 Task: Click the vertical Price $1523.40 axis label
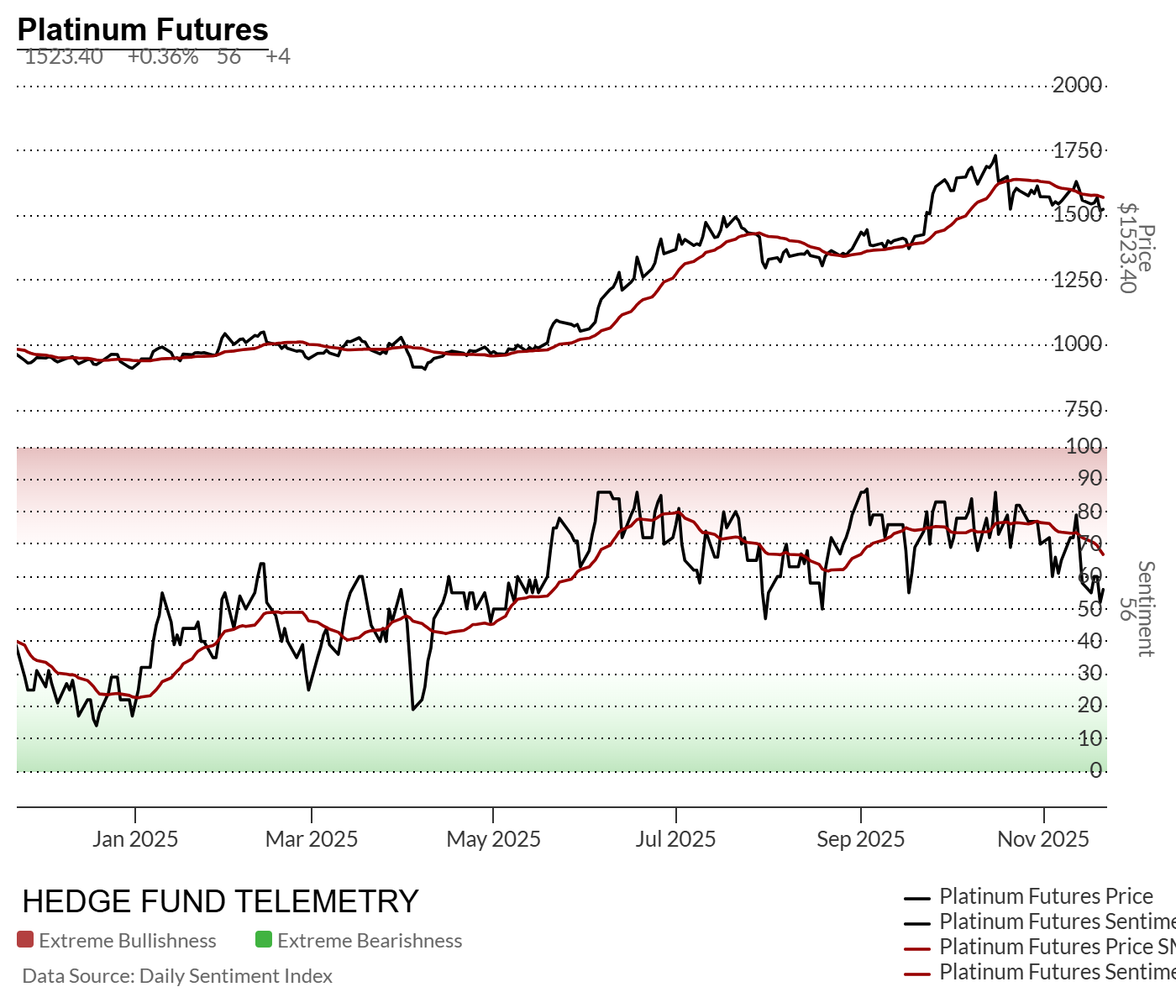coord(1136,249)
